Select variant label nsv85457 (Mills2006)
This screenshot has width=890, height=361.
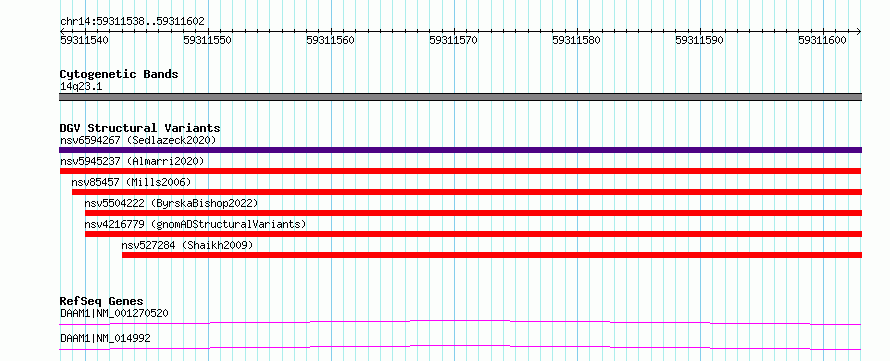131,182
